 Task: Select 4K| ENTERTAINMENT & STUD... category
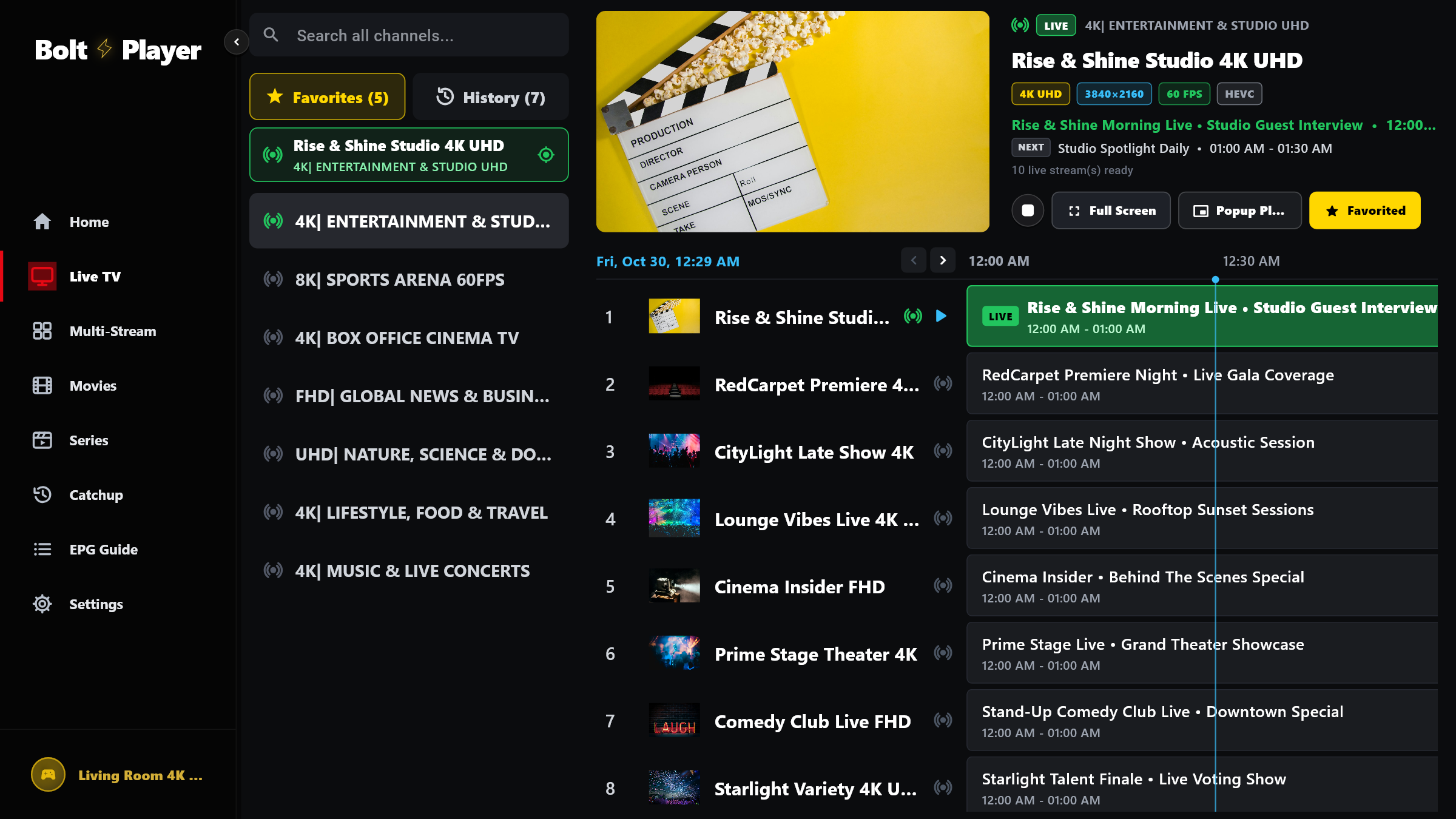(x=409, y=221)
